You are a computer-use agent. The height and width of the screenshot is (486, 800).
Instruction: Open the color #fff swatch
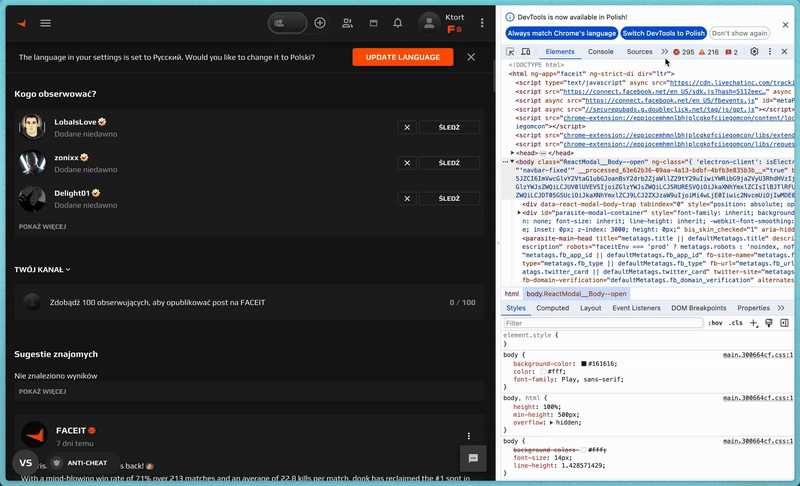point(543,372)
